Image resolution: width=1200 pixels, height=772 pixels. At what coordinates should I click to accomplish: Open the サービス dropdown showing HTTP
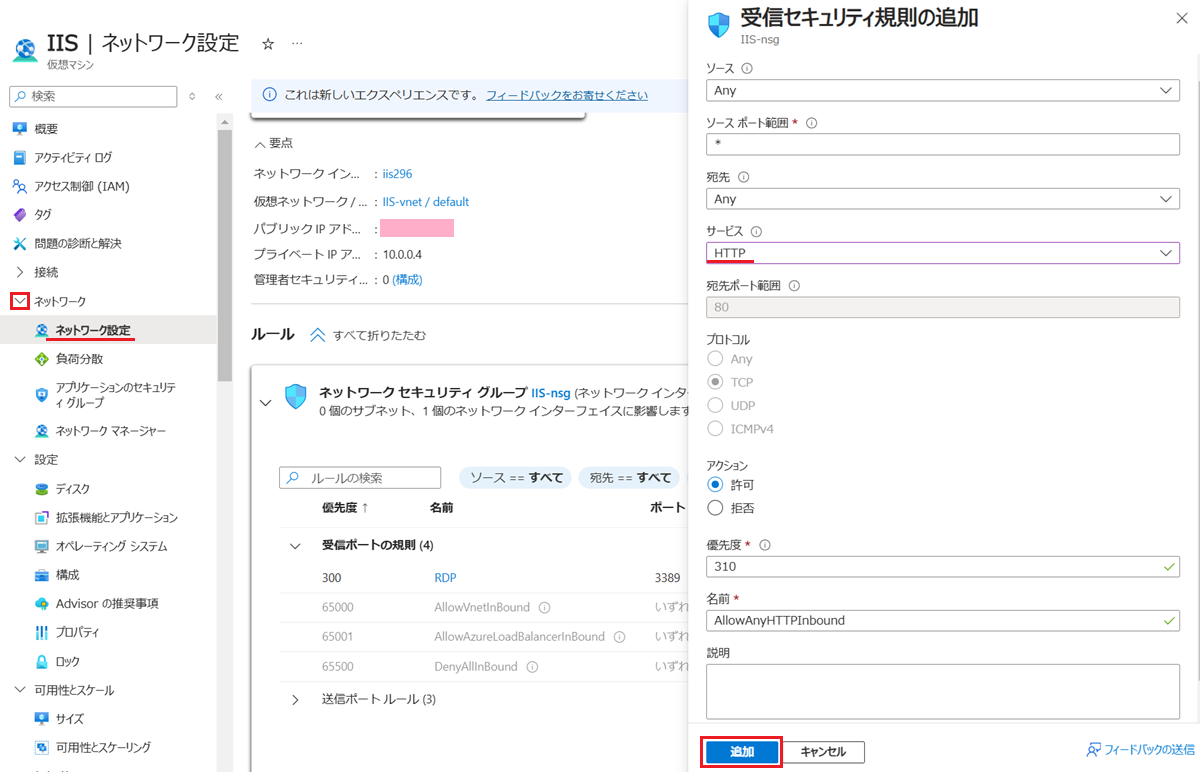943,253
